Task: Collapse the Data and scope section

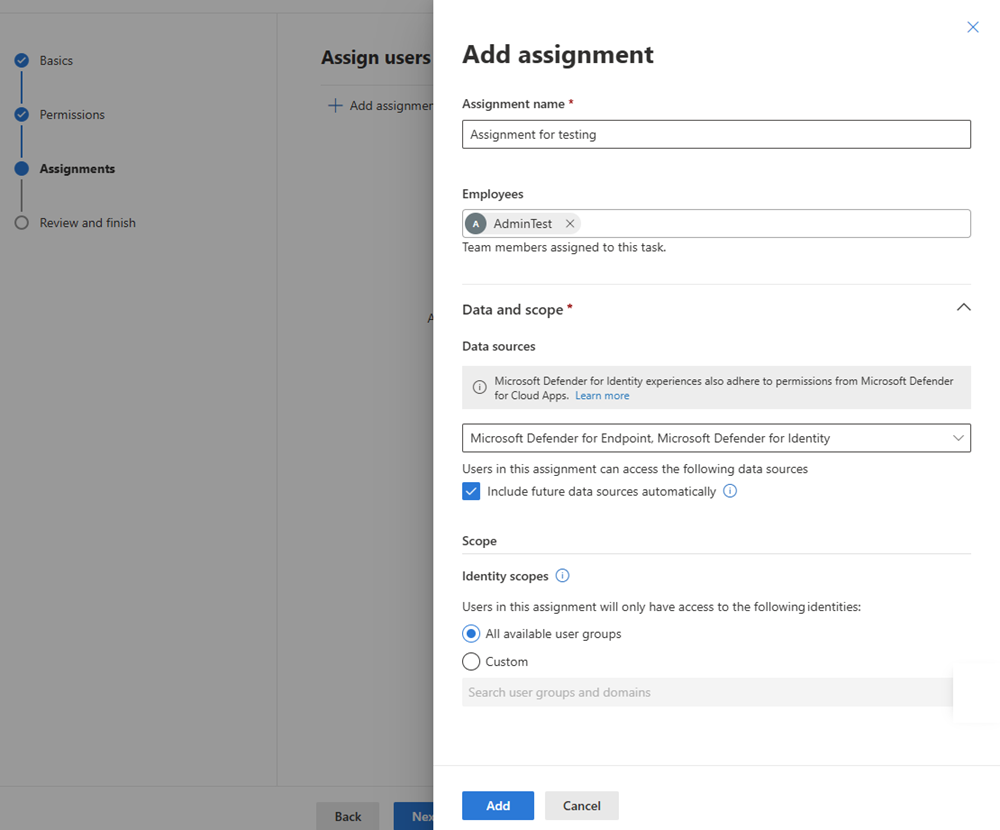Action: coord(964,308)
